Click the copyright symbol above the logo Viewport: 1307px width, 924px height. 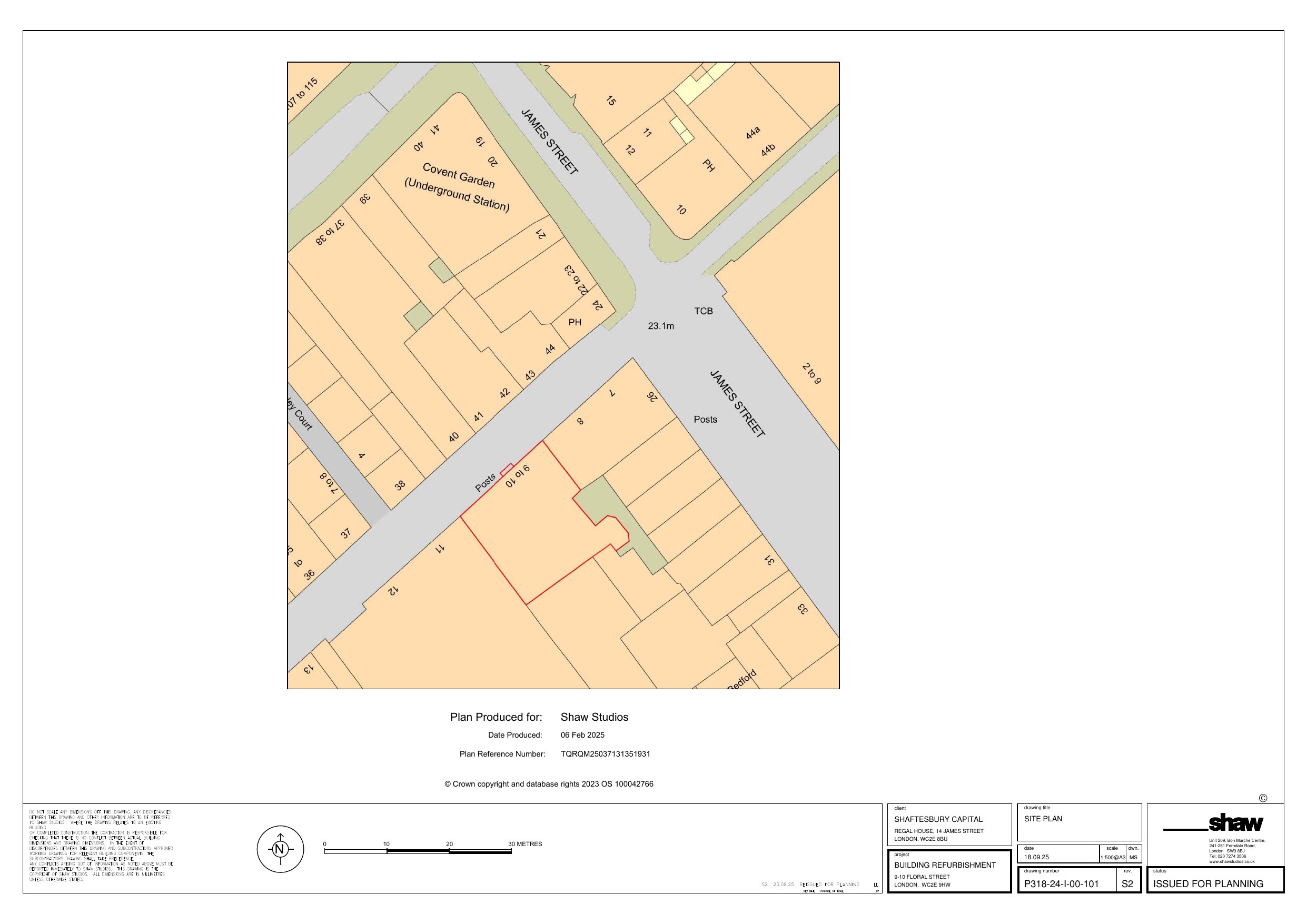pyautogui.click(x=1263, y=798)
